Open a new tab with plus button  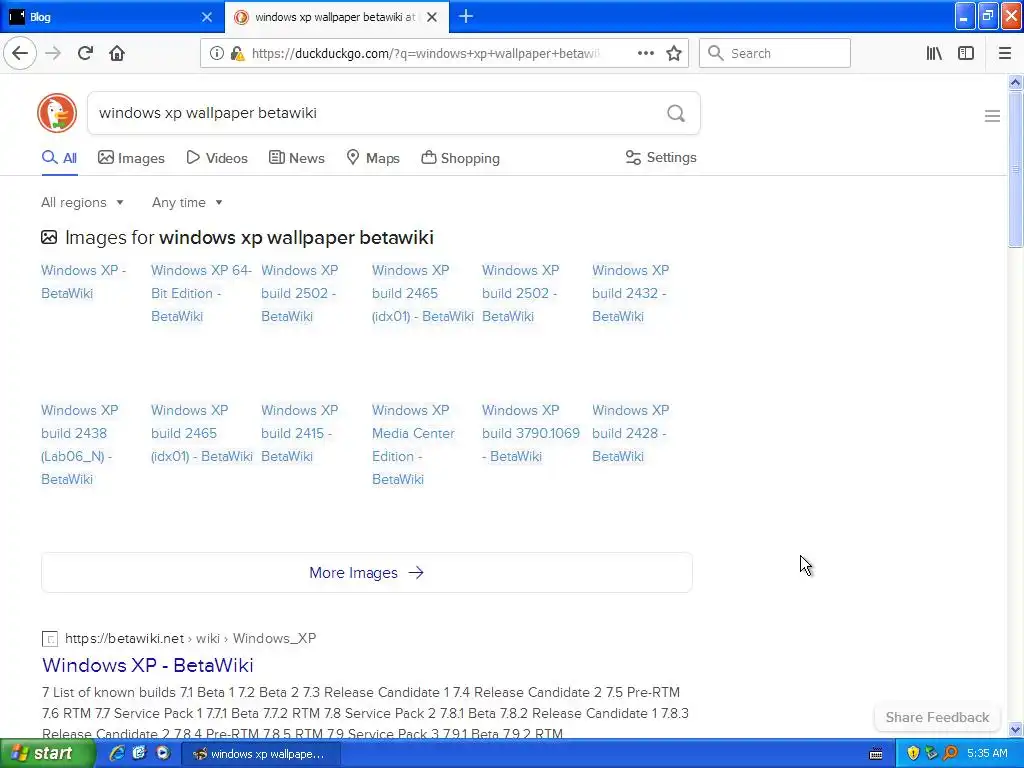point(466,17)
